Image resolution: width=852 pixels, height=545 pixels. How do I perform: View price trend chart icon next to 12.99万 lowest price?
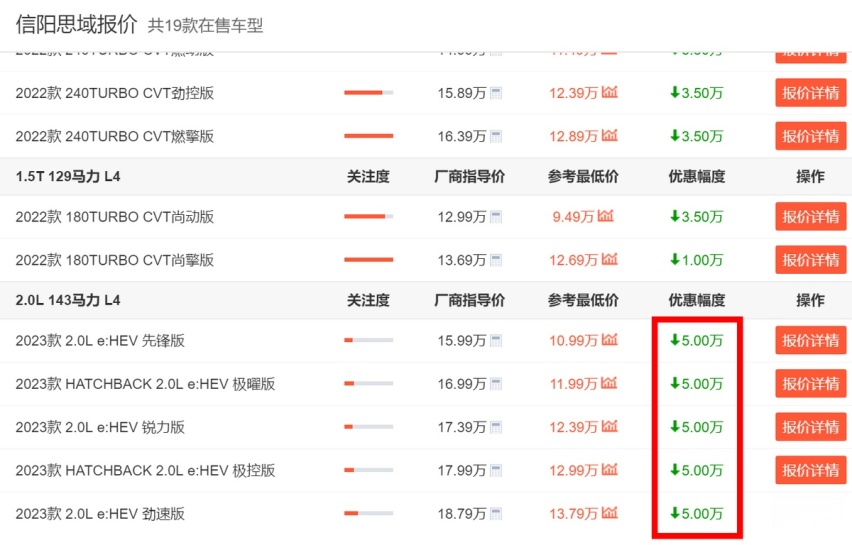610,469
